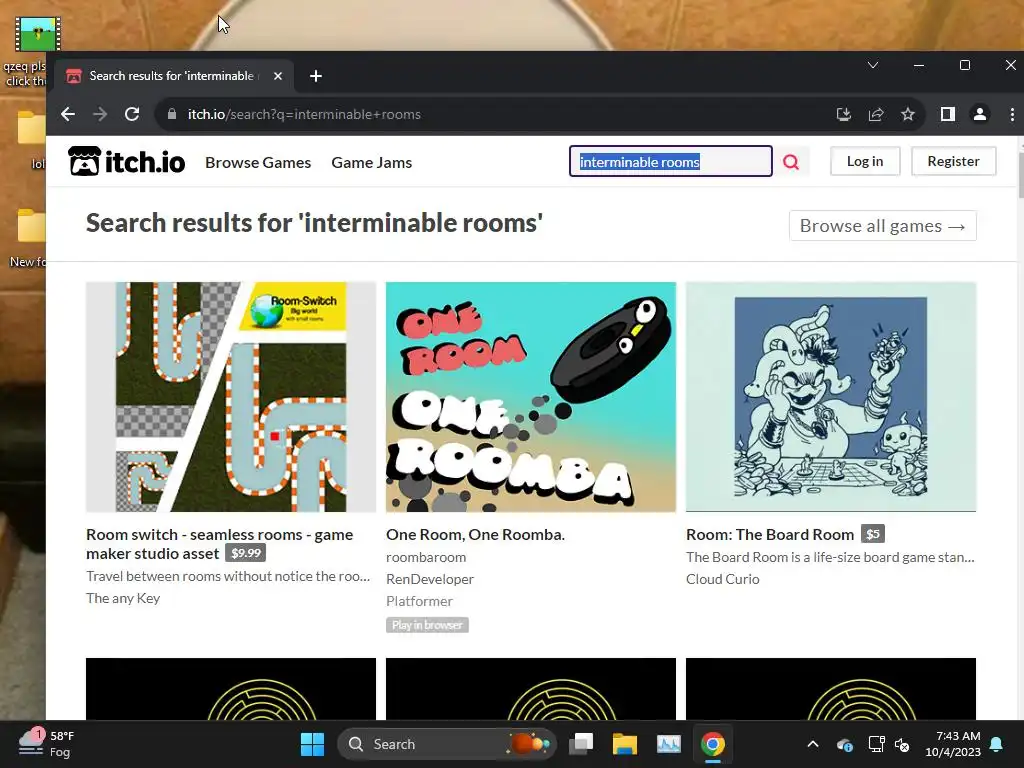The height and width of the screenshot is (768, 1024).
Task: Click the OneDrive cloud tray icon
Action: (x=844, y=744)
